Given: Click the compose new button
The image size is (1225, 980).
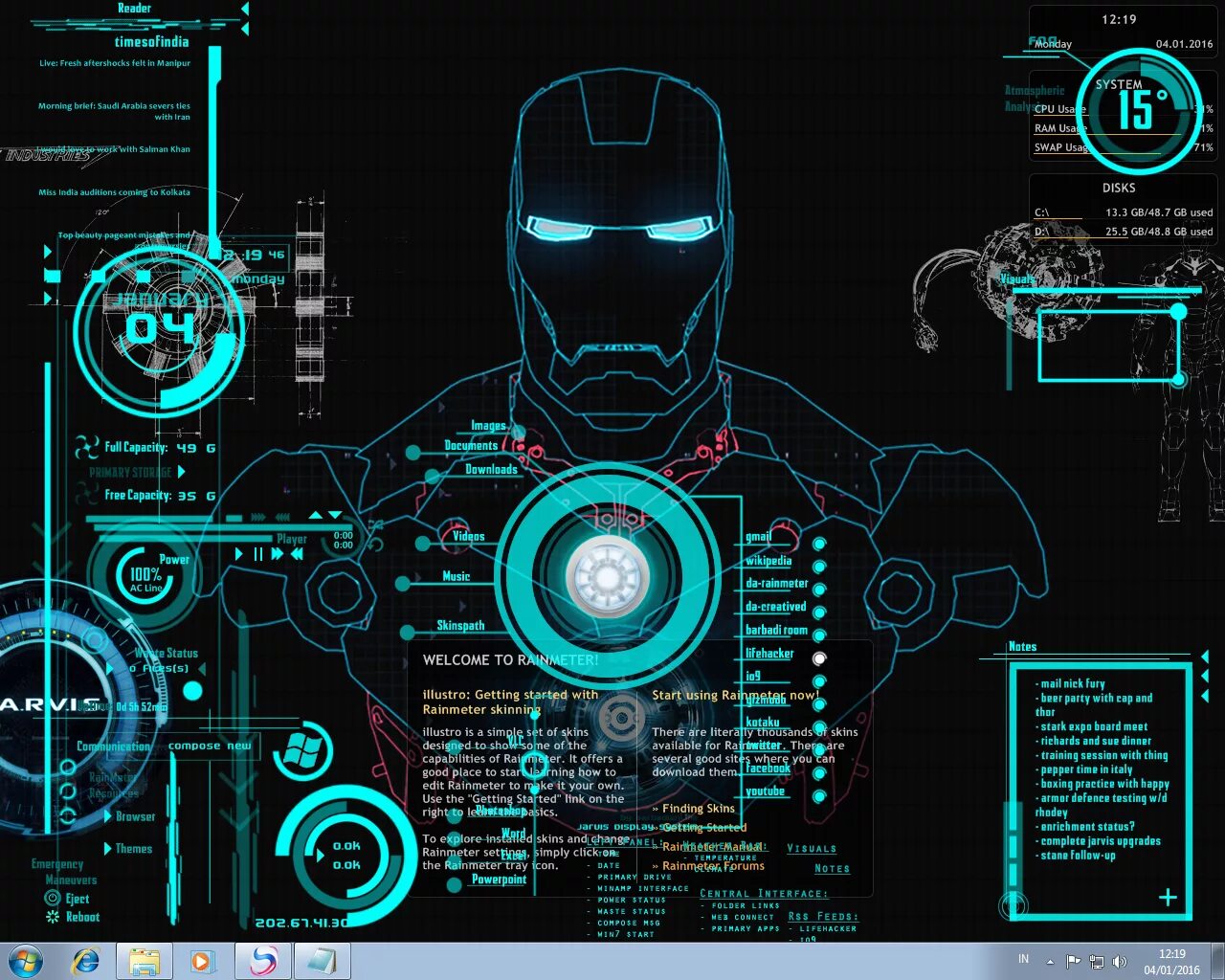Looking at the screenshot, I should [x=210, y=746].
